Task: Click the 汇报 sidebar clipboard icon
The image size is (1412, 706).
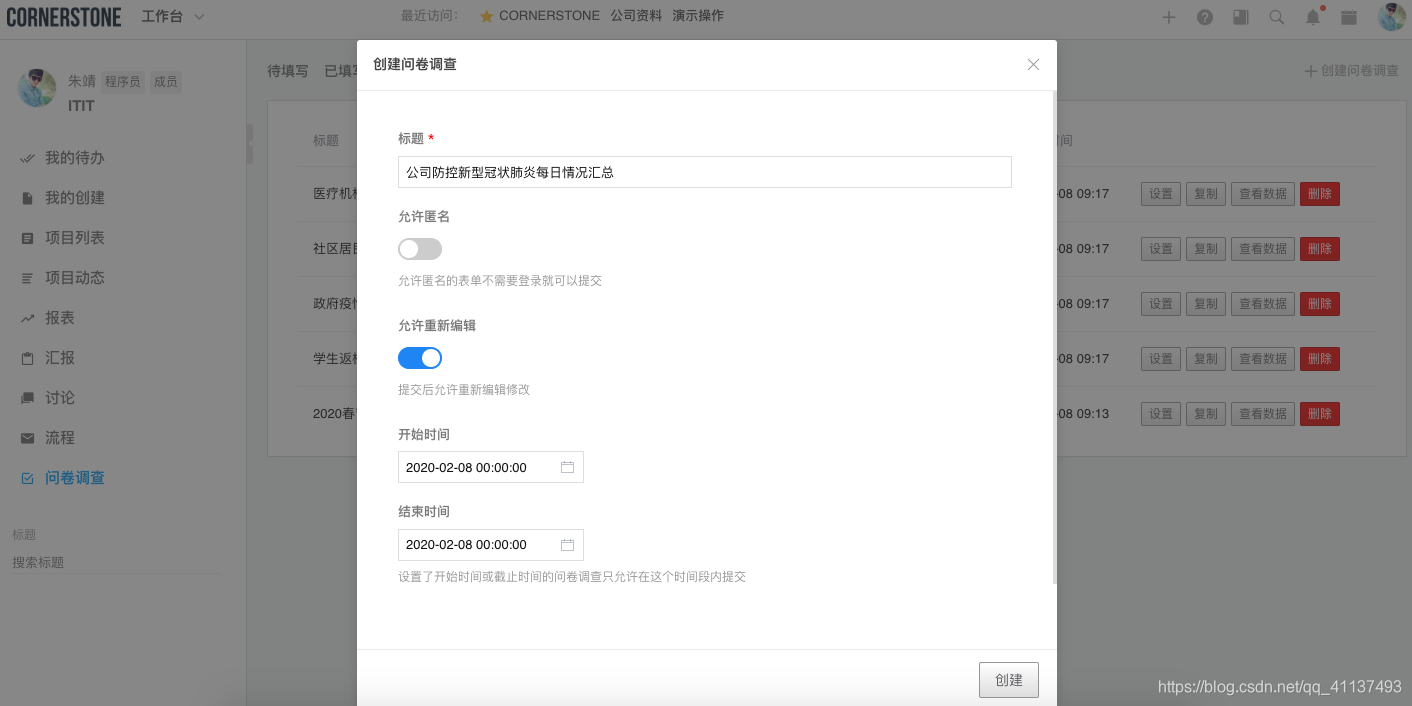Action: click(27, 358)
